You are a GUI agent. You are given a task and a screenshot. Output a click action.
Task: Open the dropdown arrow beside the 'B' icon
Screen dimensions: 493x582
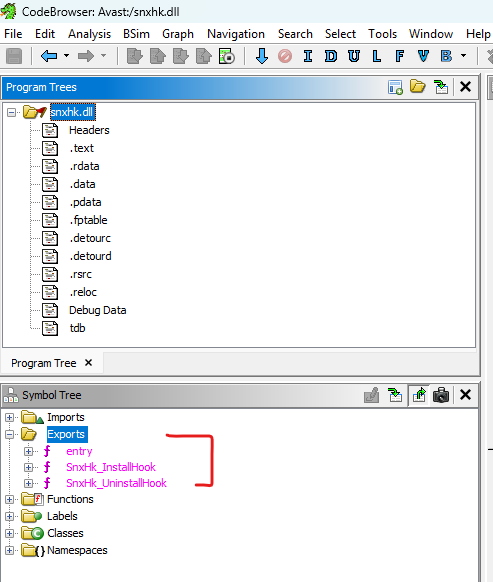click(x=463, y=56)
